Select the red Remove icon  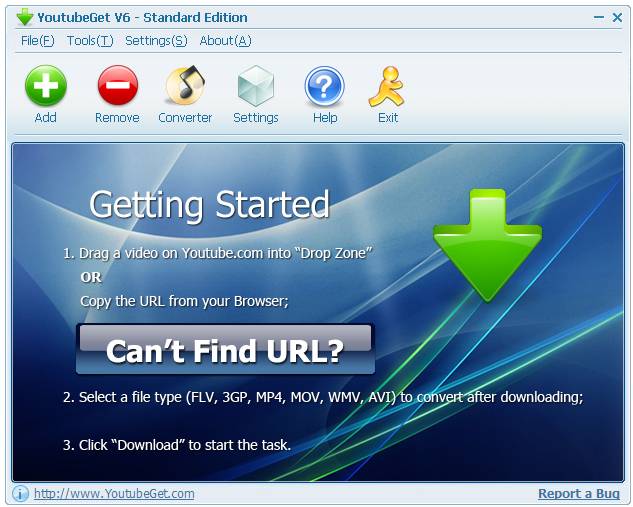118,86
